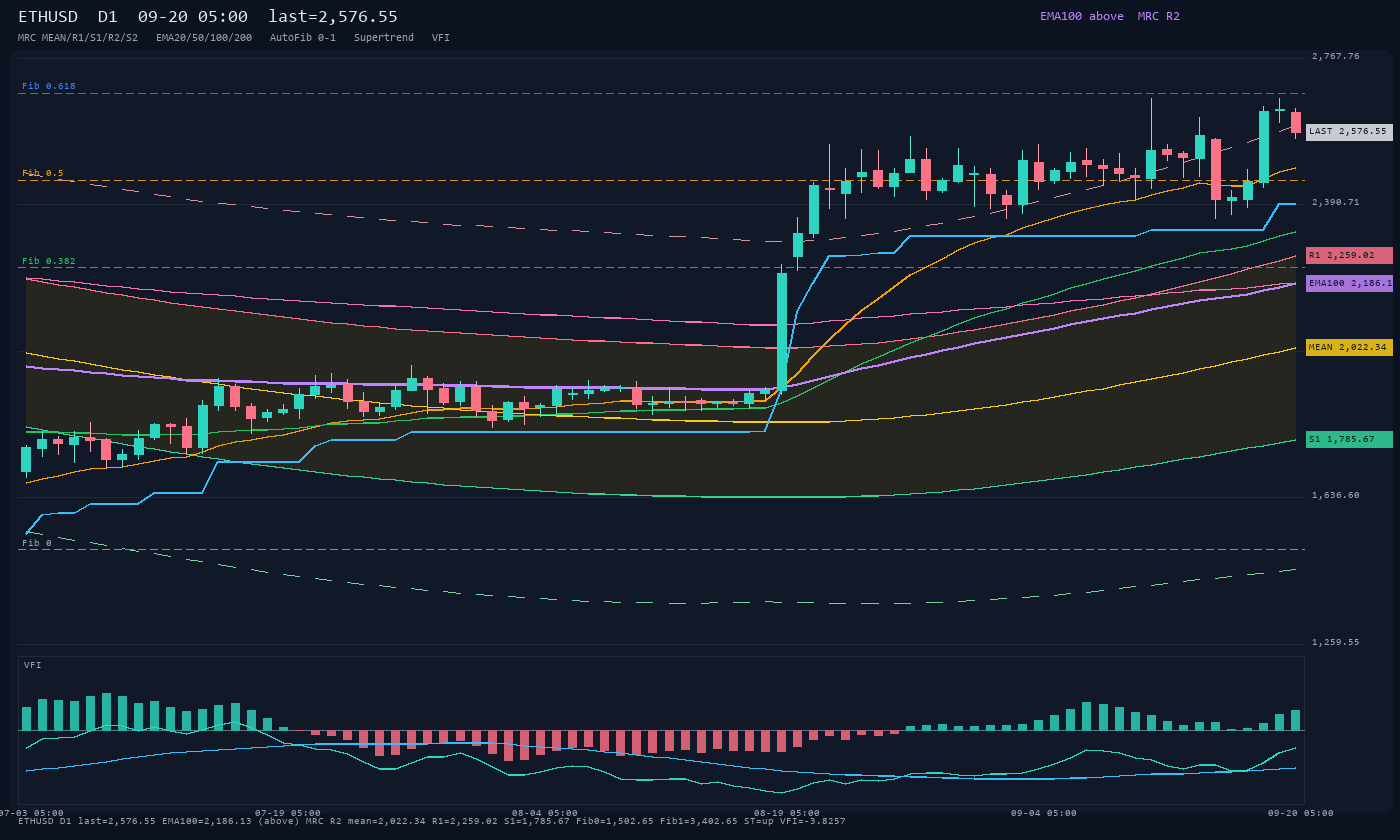Screen dimensions: 1400x840
Task: Click the ETHUSD D1 chart title
Action: coord(68,17)
